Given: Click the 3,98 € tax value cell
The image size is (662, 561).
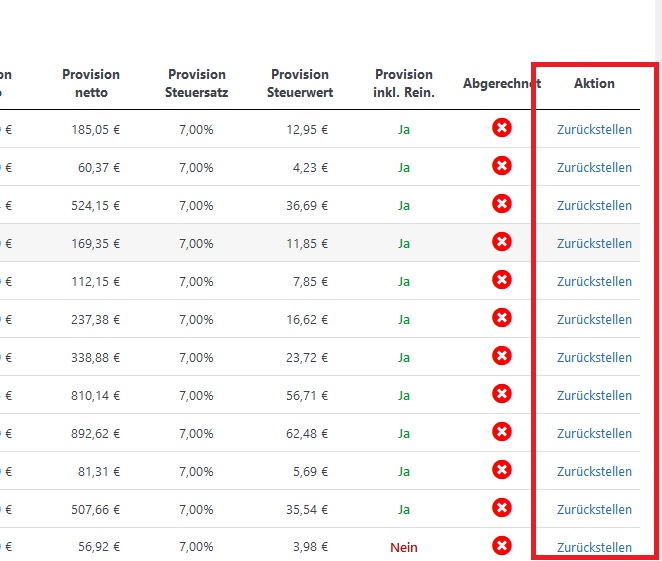Looking at the screenshot, I should point(310,547).
